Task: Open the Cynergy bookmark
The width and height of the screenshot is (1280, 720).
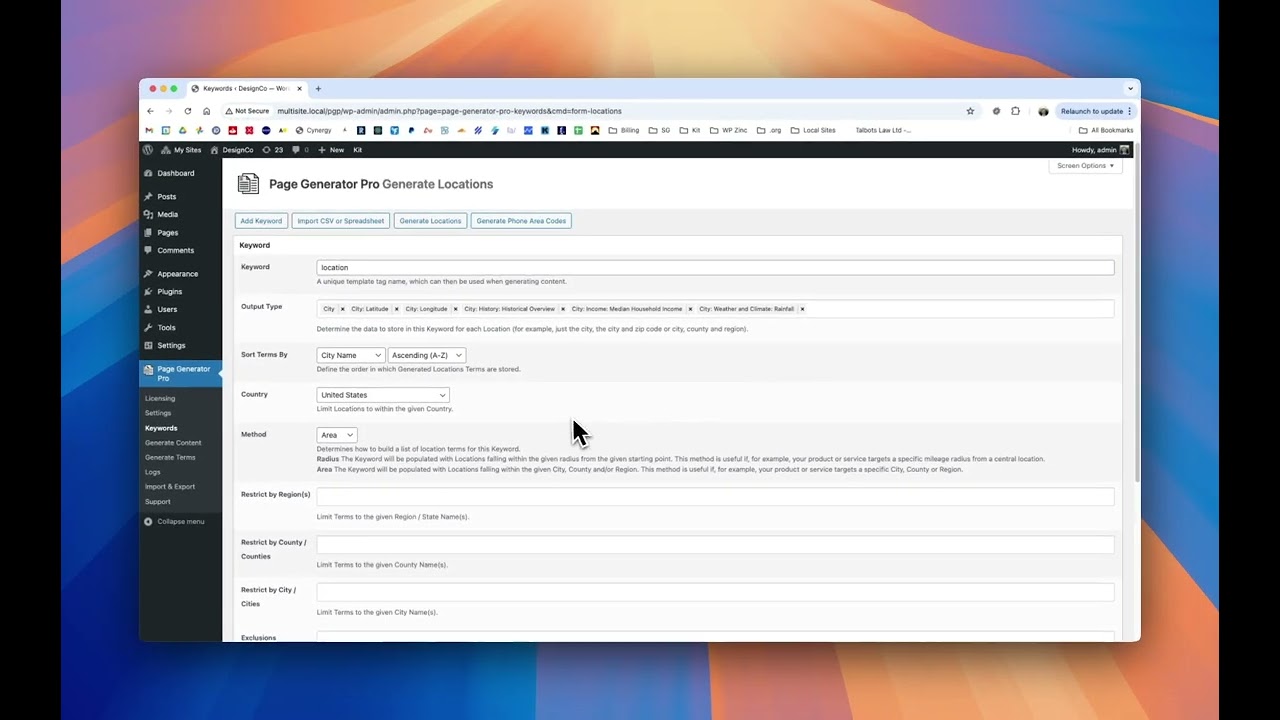Action: click(313, 130)
